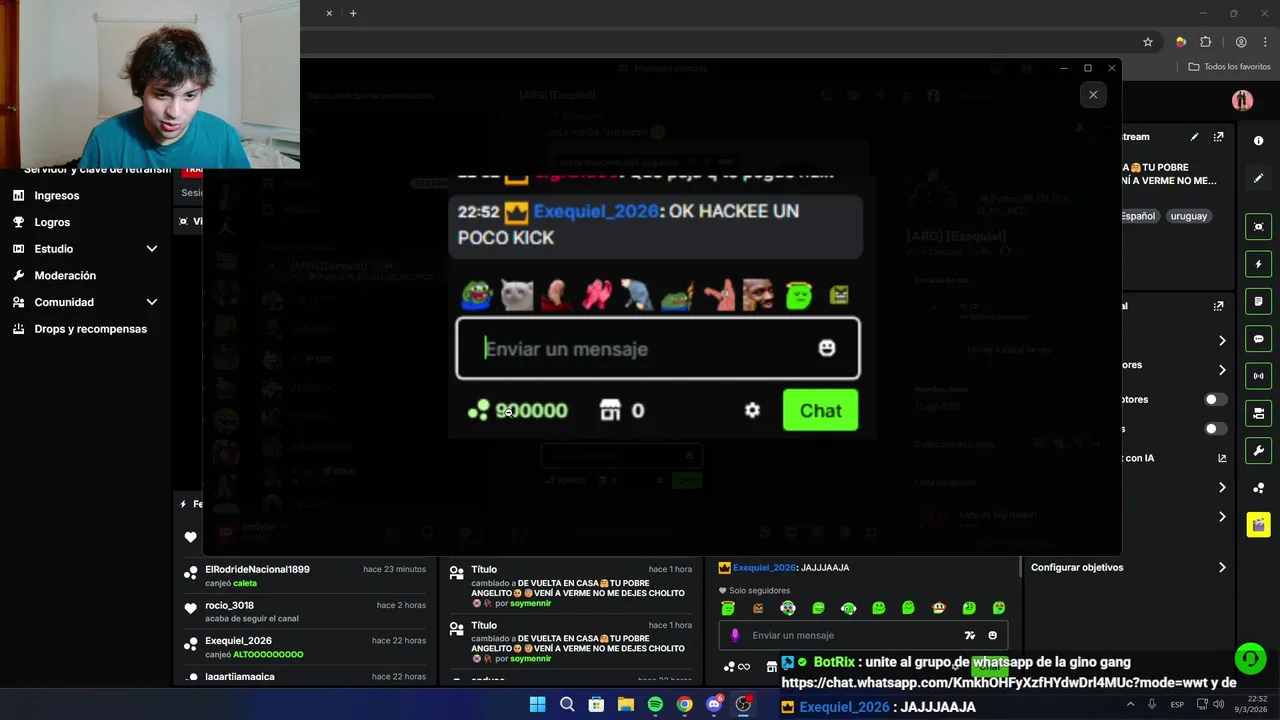1280x720 pixels.
Task: Close the enlarged image overlay
Action: [1093, 94]
